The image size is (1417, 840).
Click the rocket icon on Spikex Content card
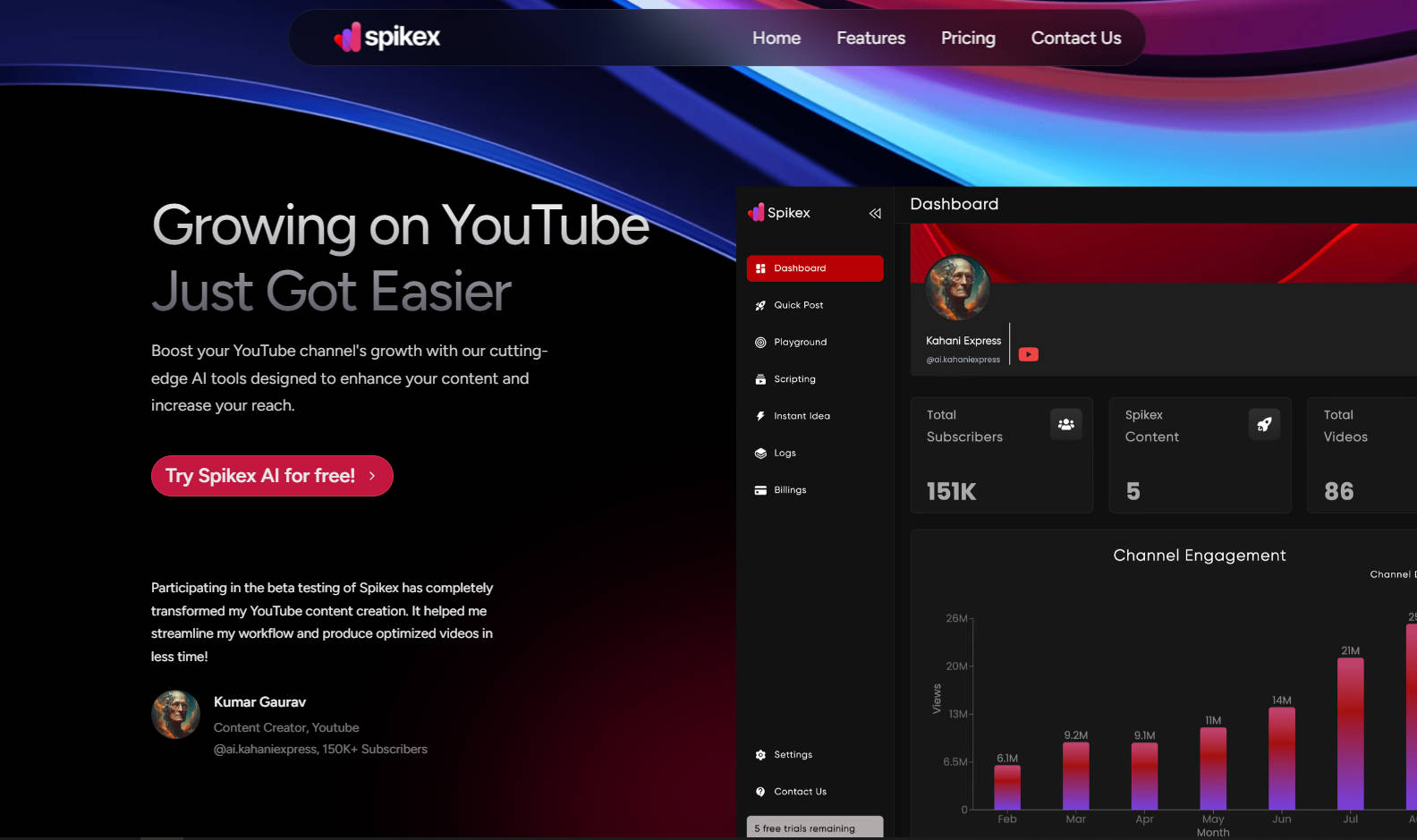[x=1264, y=424]
